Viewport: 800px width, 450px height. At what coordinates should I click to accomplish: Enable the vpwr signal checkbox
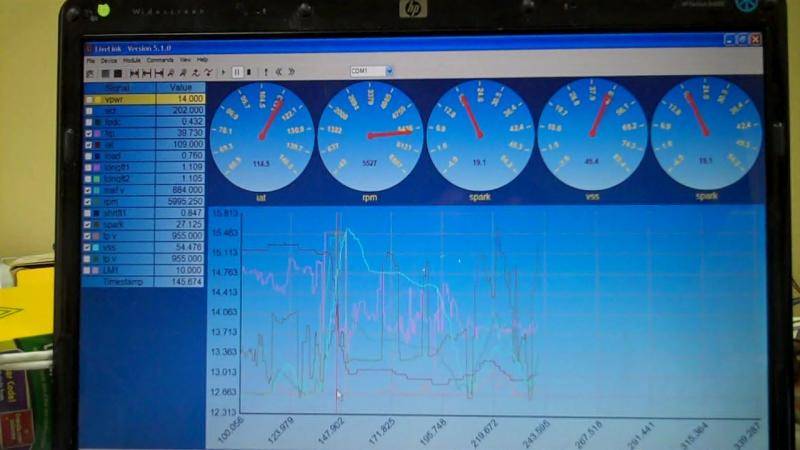point(90,100)
